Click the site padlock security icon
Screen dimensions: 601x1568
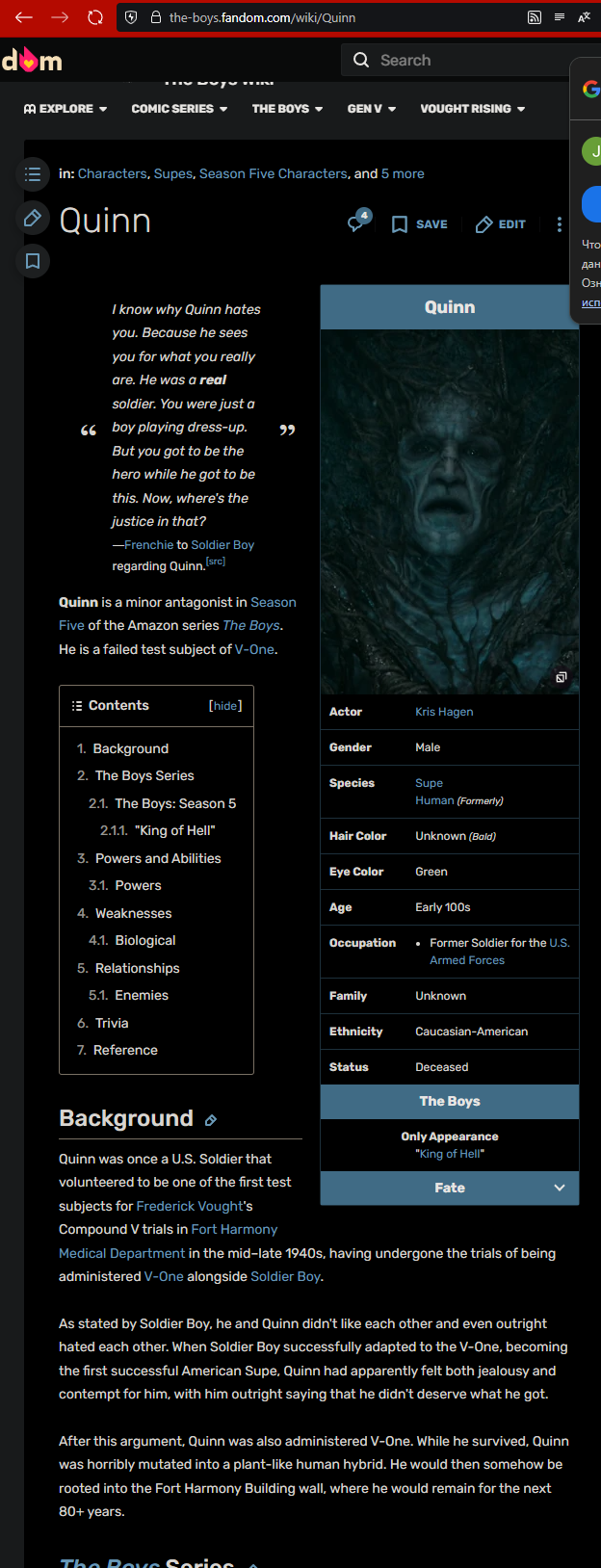[x=155, y=17]
